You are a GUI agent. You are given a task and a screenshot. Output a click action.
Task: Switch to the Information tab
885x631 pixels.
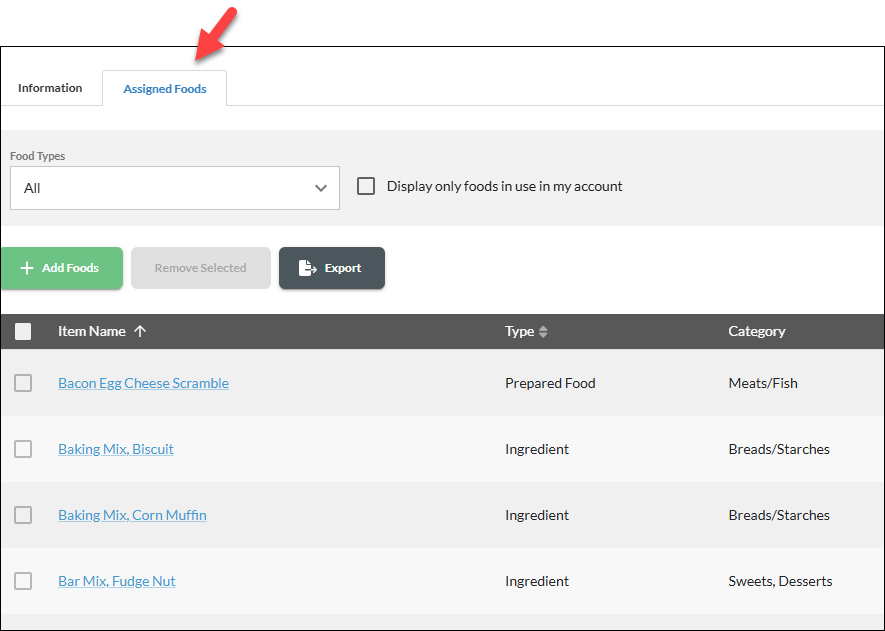50,88
